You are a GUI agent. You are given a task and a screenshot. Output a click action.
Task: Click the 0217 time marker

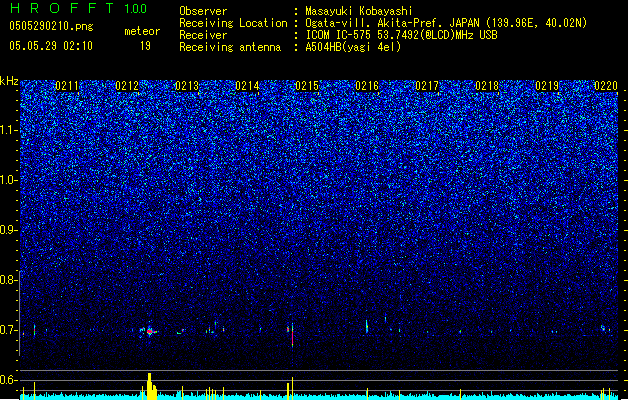427,86
